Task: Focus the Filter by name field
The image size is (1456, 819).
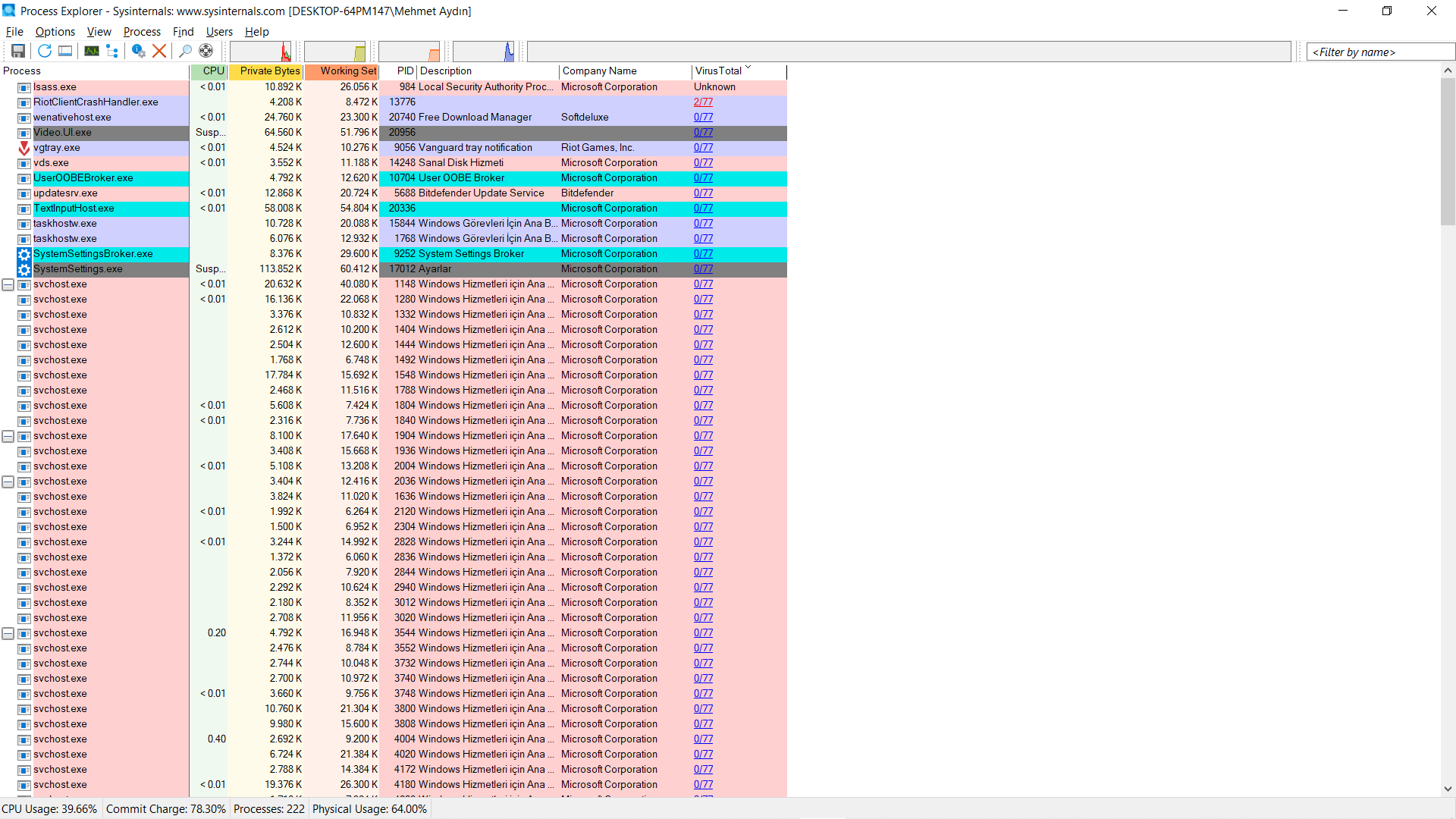Action: point(1380,52)
